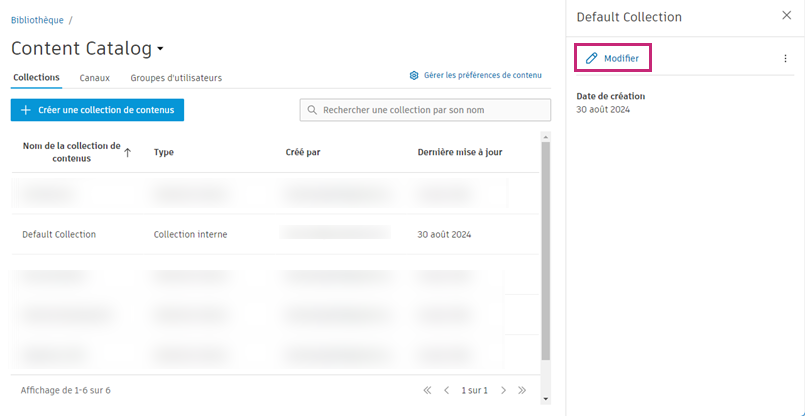Focus the Rechercher une collection search field

(x=425, y=110)
